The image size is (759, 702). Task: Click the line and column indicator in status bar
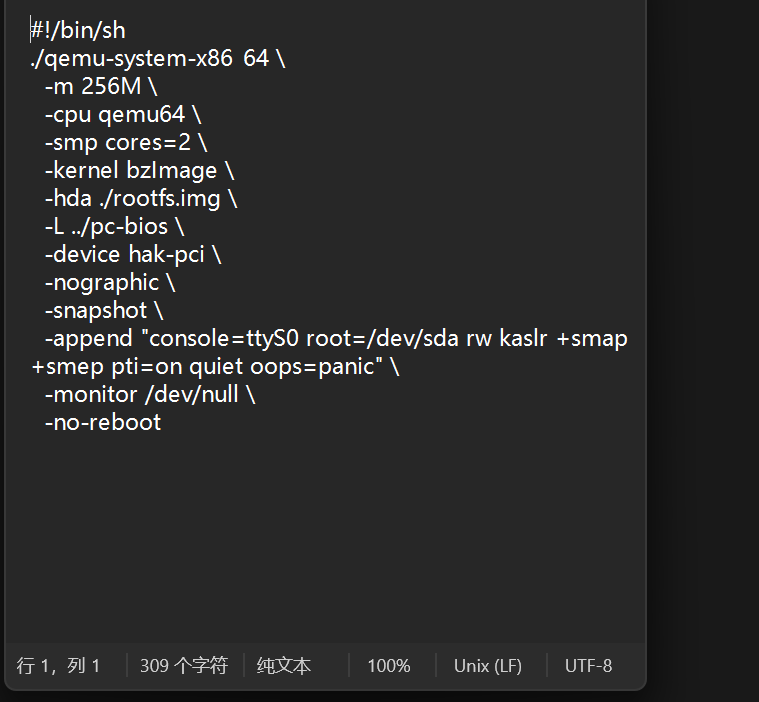point(59,666)
